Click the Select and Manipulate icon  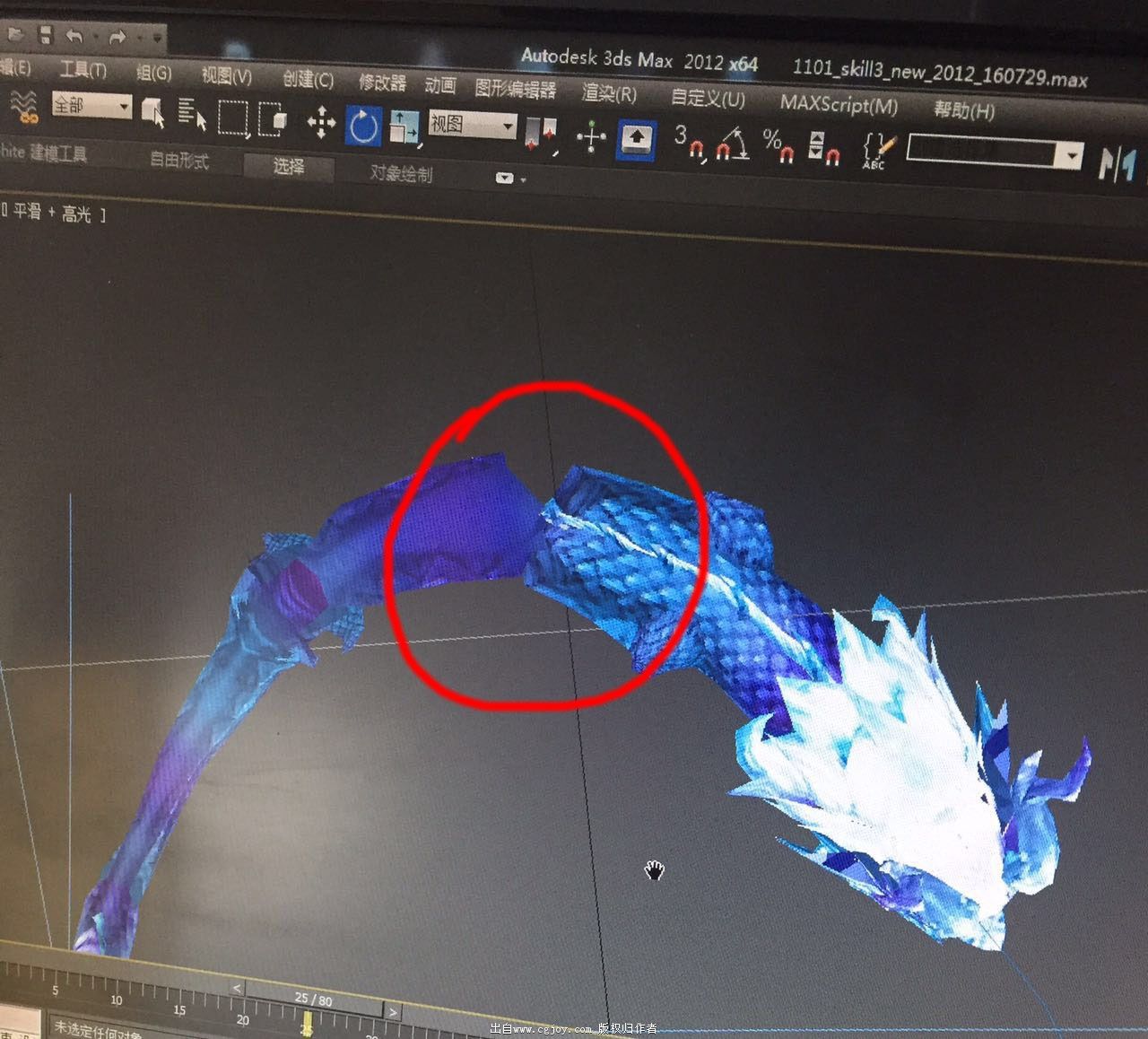[591, 137]
